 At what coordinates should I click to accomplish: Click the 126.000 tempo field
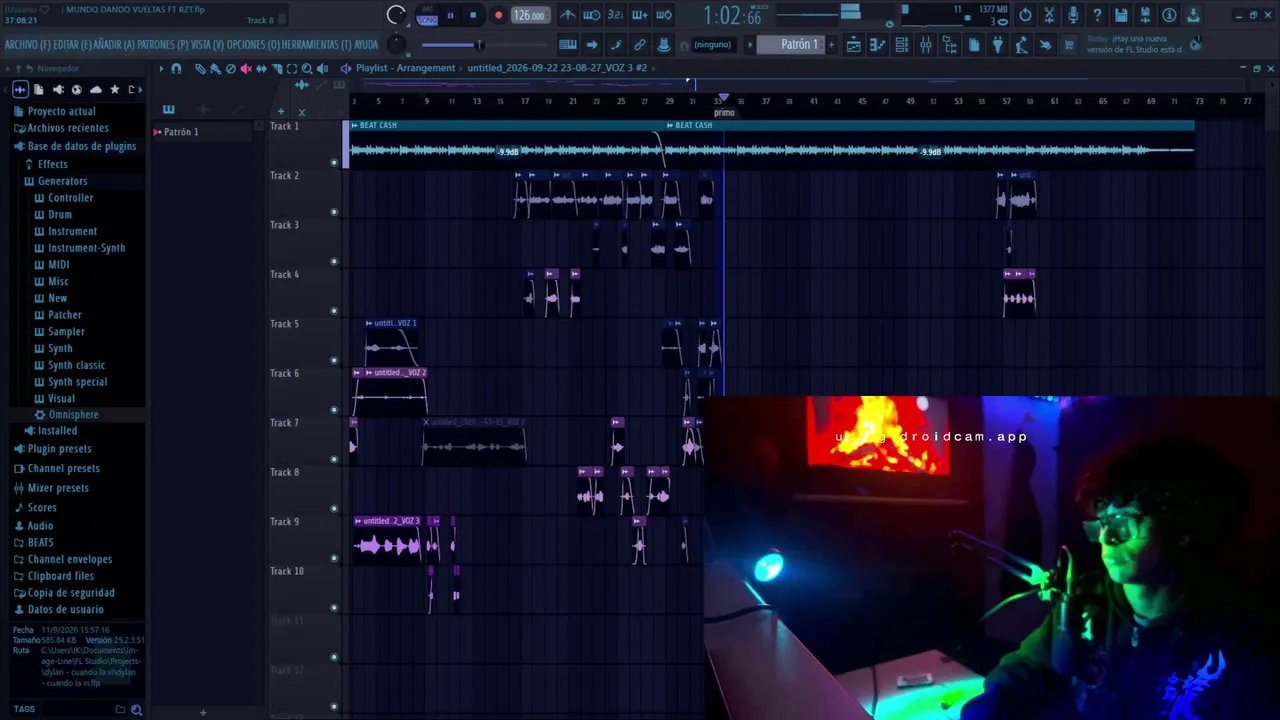[x=529, y=15]
